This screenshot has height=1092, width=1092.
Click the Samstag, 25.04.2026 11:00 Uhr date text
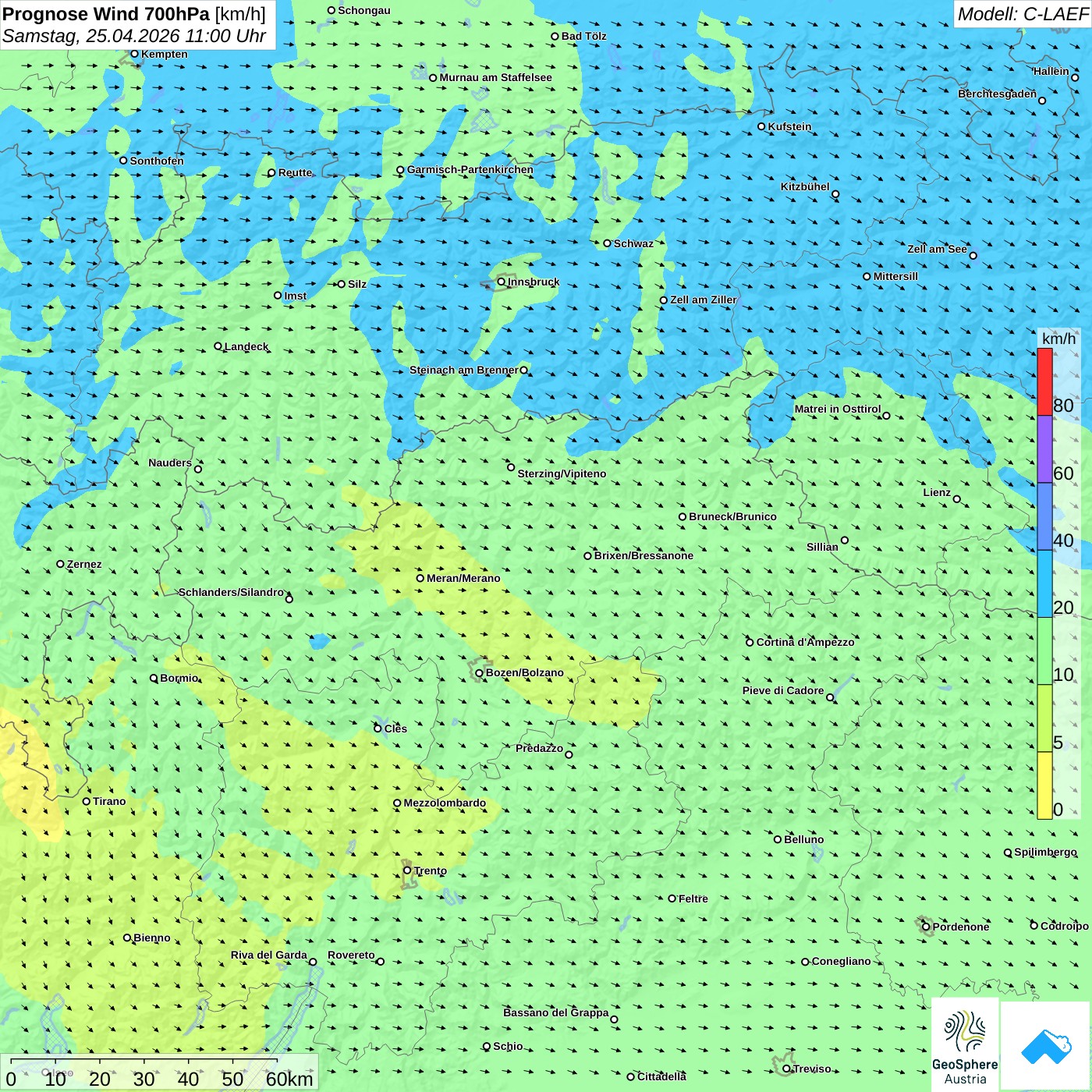point(134,36)
